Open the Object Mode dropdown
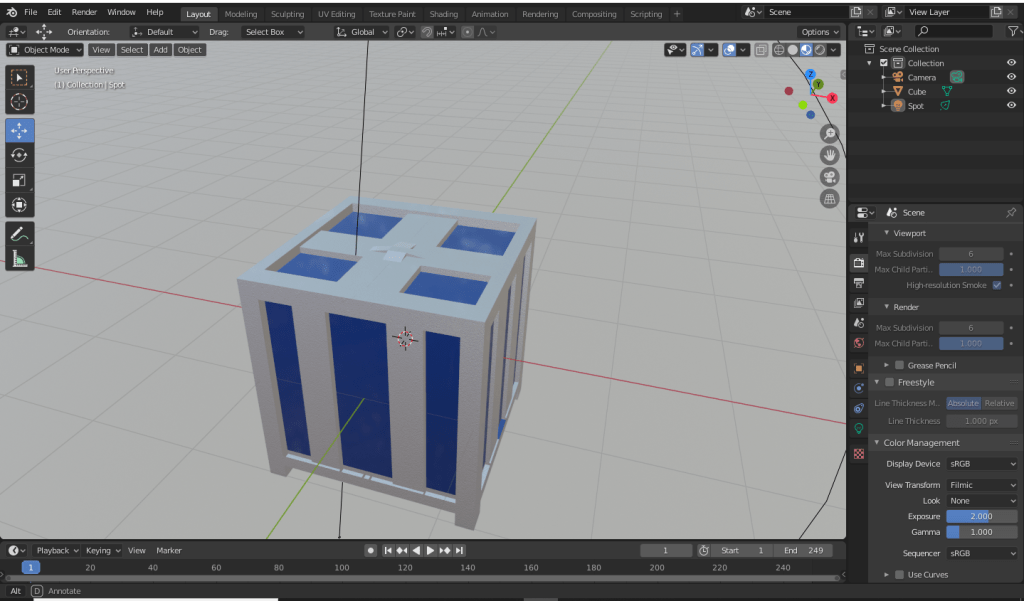Screen dimensions: 1024x601 45,49
